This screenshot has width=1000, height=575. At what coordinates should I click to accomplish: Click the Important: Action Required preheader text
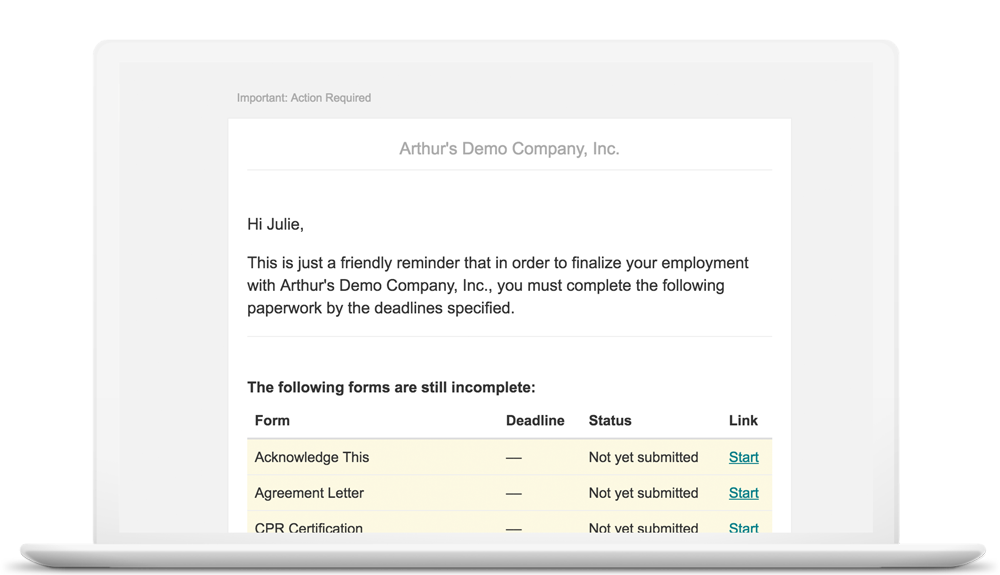point(304,98)
